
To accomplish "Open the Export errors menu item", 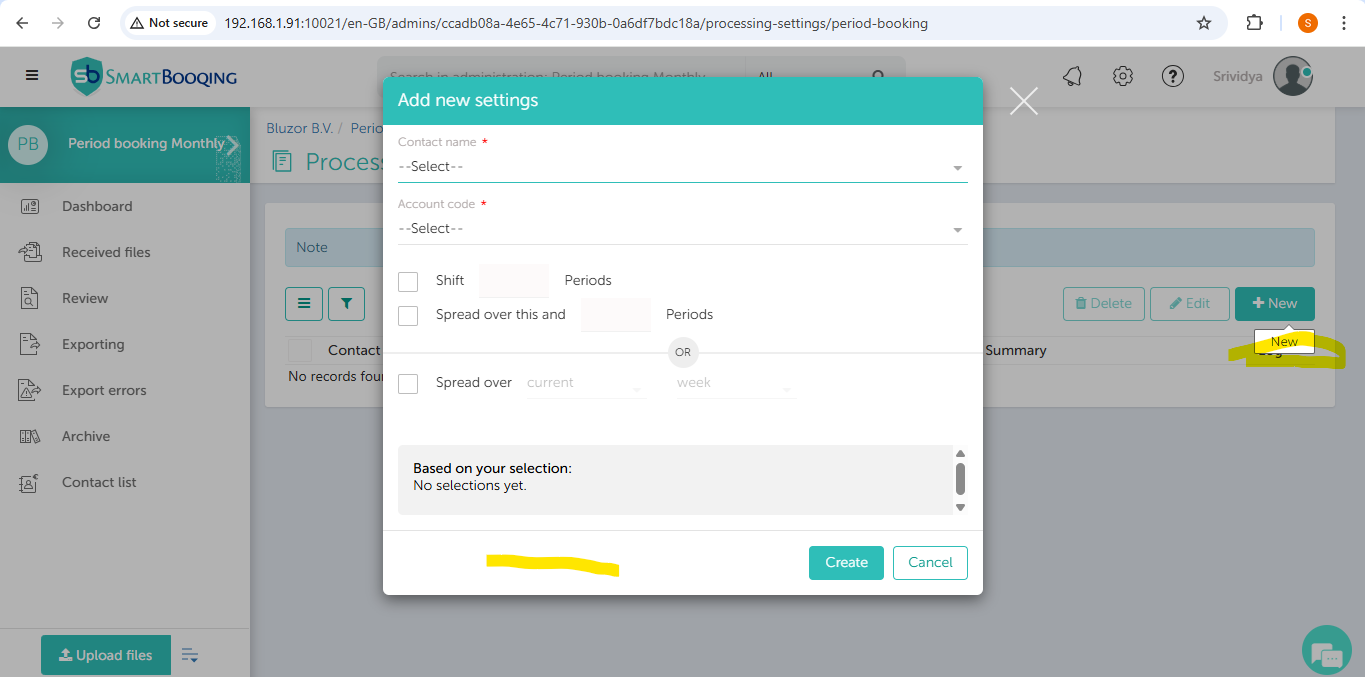I will coord(104,390).
